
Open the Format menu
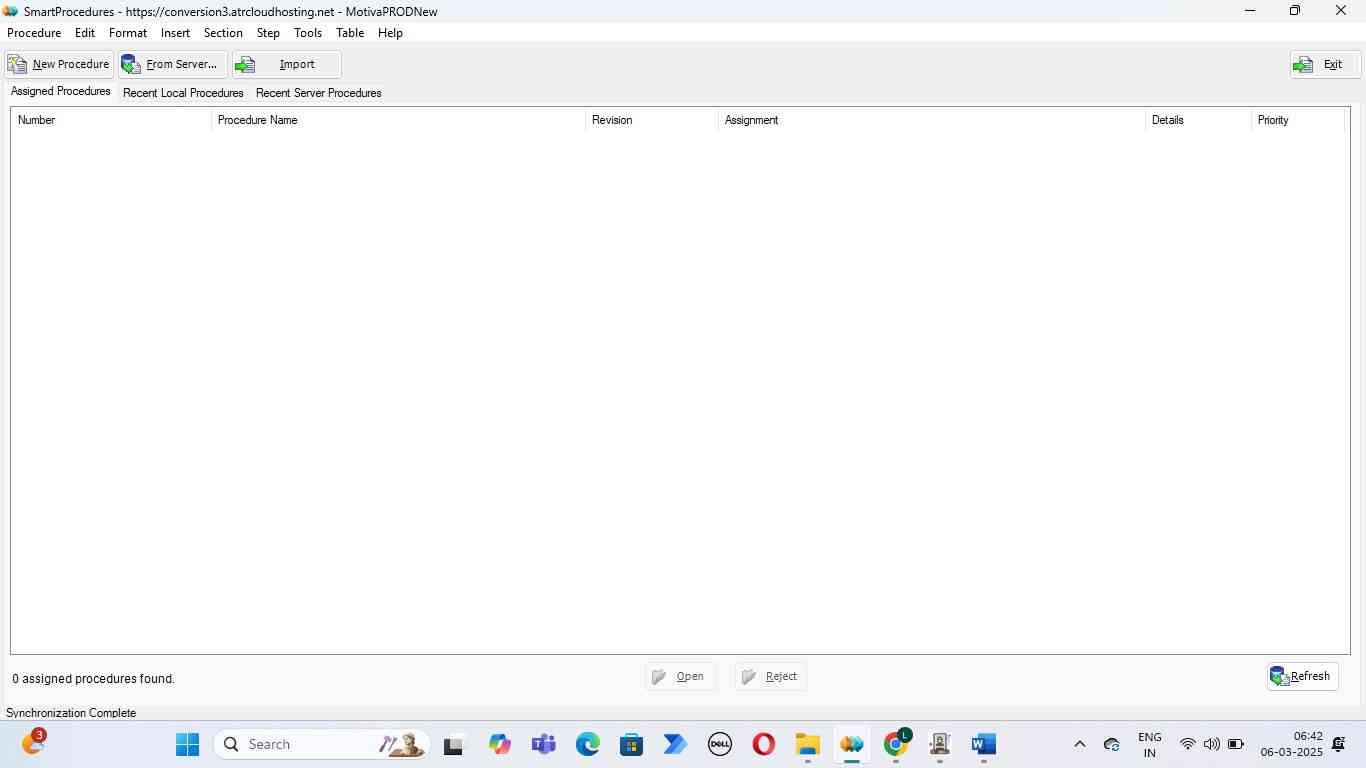click(x=128, y=33)
